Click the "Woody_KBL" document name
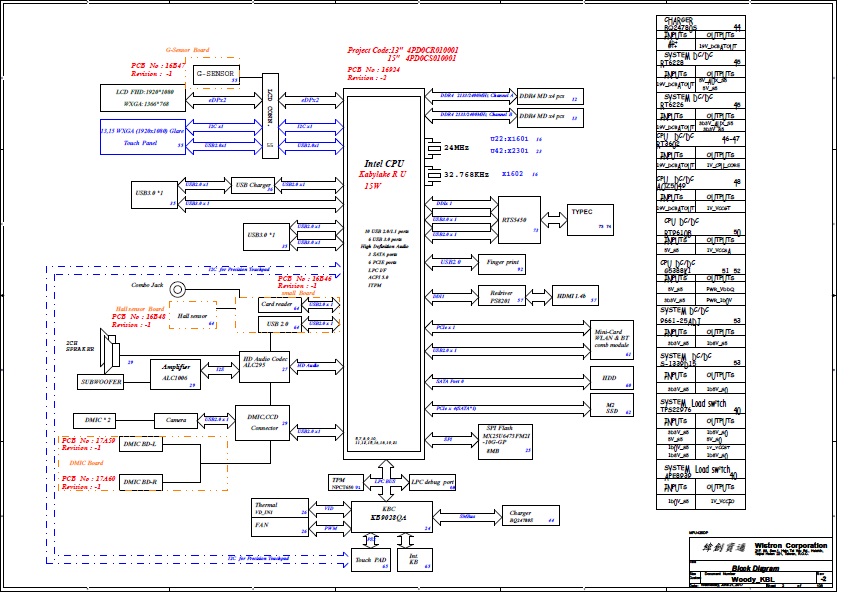The image size is (851, 601). [753, 579]
